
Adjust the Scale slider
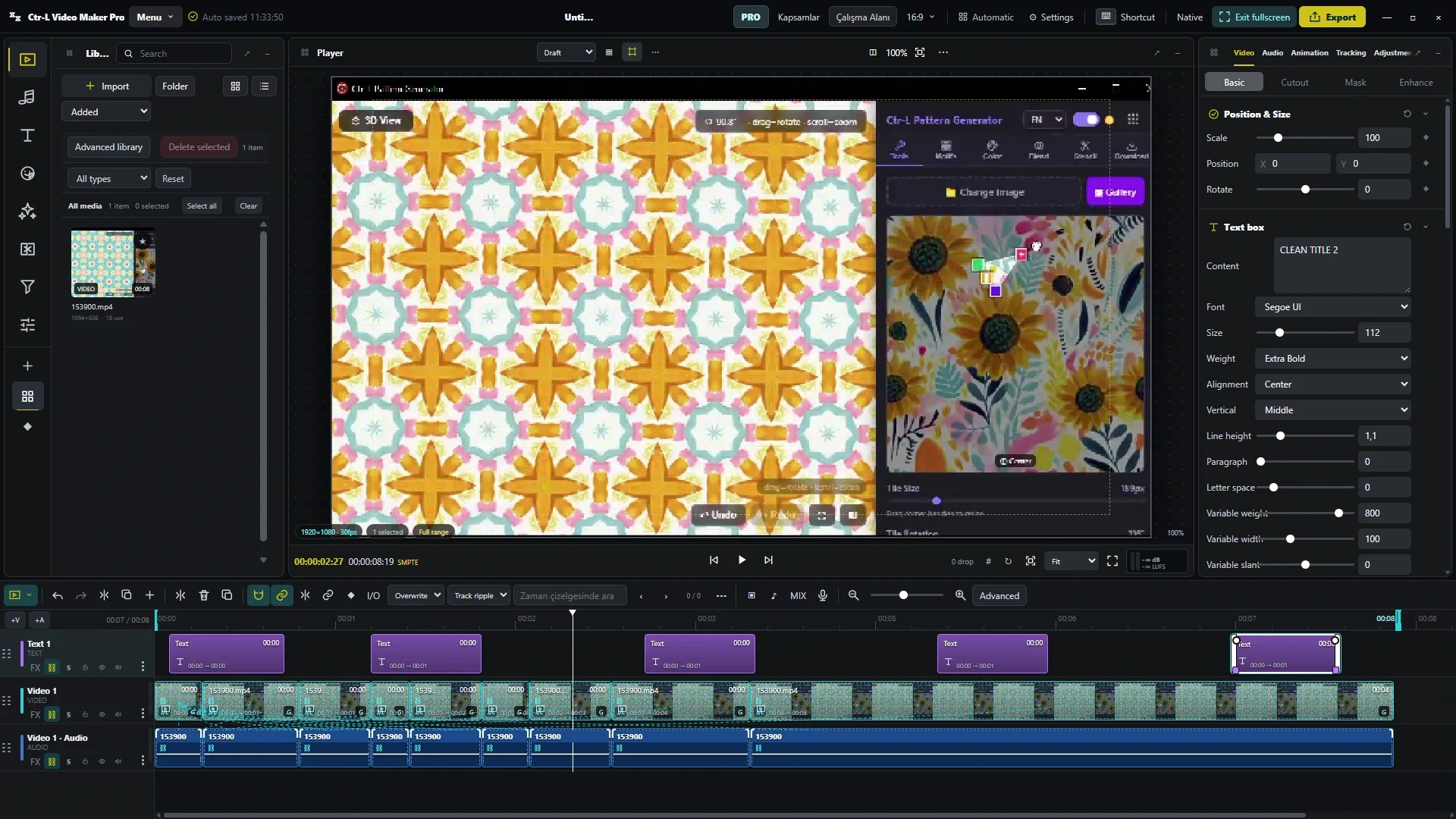click(x=1304, y=138)
